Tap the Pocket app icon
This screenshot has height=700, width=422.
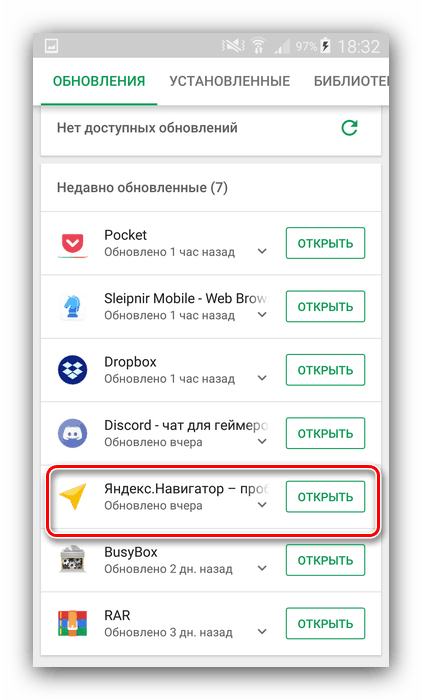point(73,244)
